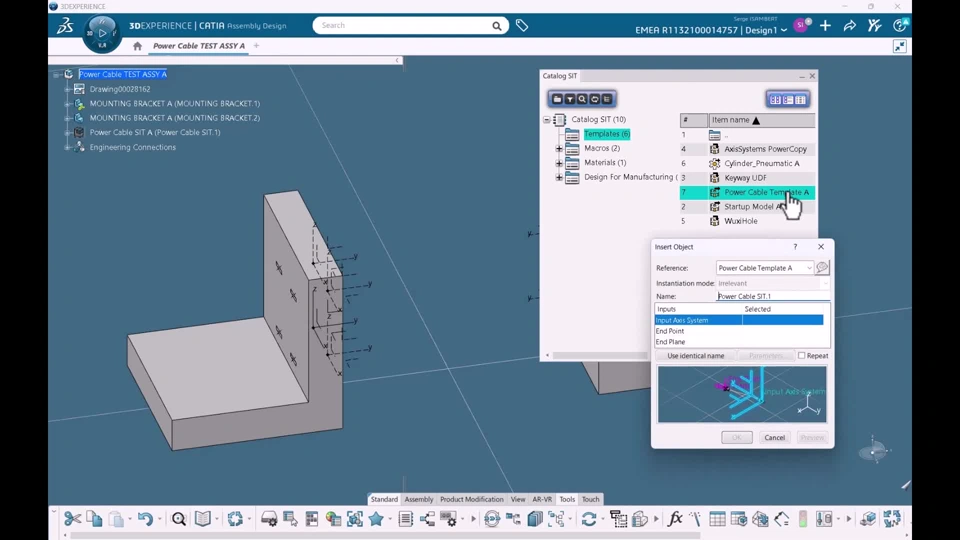Click the tag icon beside search bar
The height and width of the screenshot is (540, 960).
(x=522, y=25)
